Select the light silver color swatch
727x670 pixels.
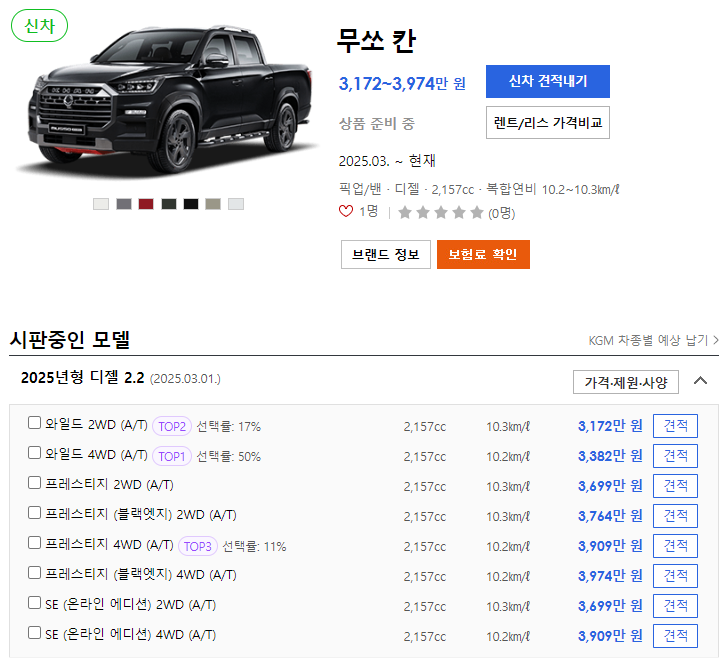click(236, 204)
